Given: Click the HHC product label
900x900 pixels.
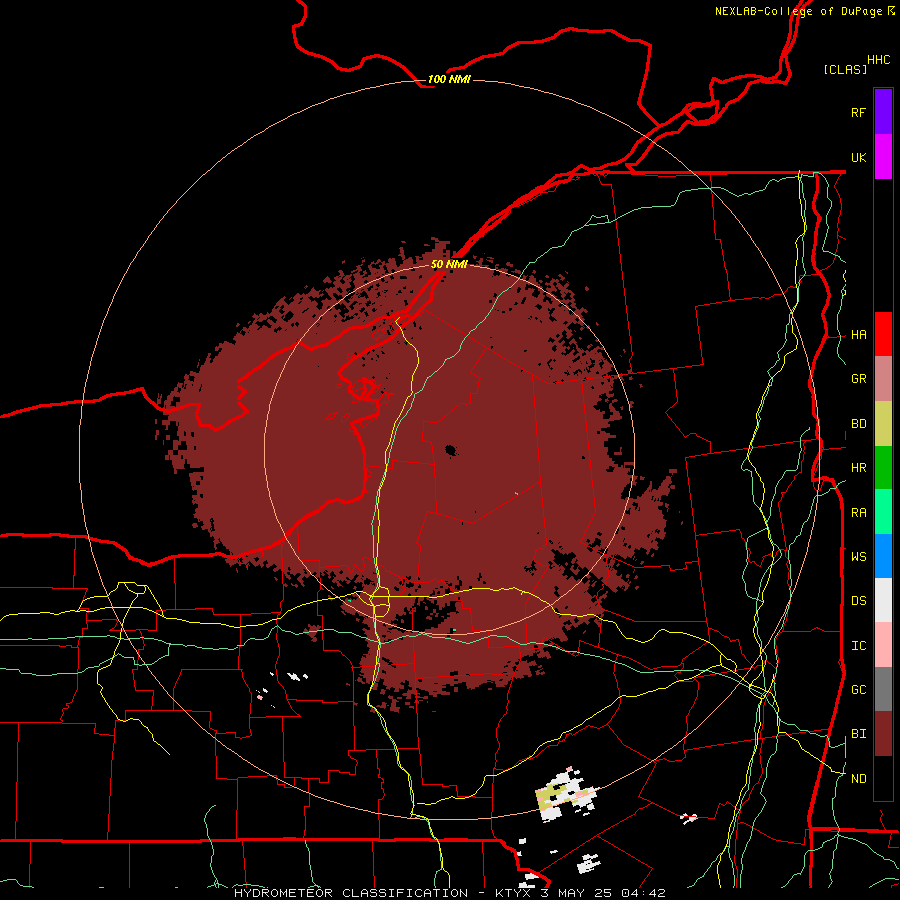Looking at the screenshot, I should 878,60.
